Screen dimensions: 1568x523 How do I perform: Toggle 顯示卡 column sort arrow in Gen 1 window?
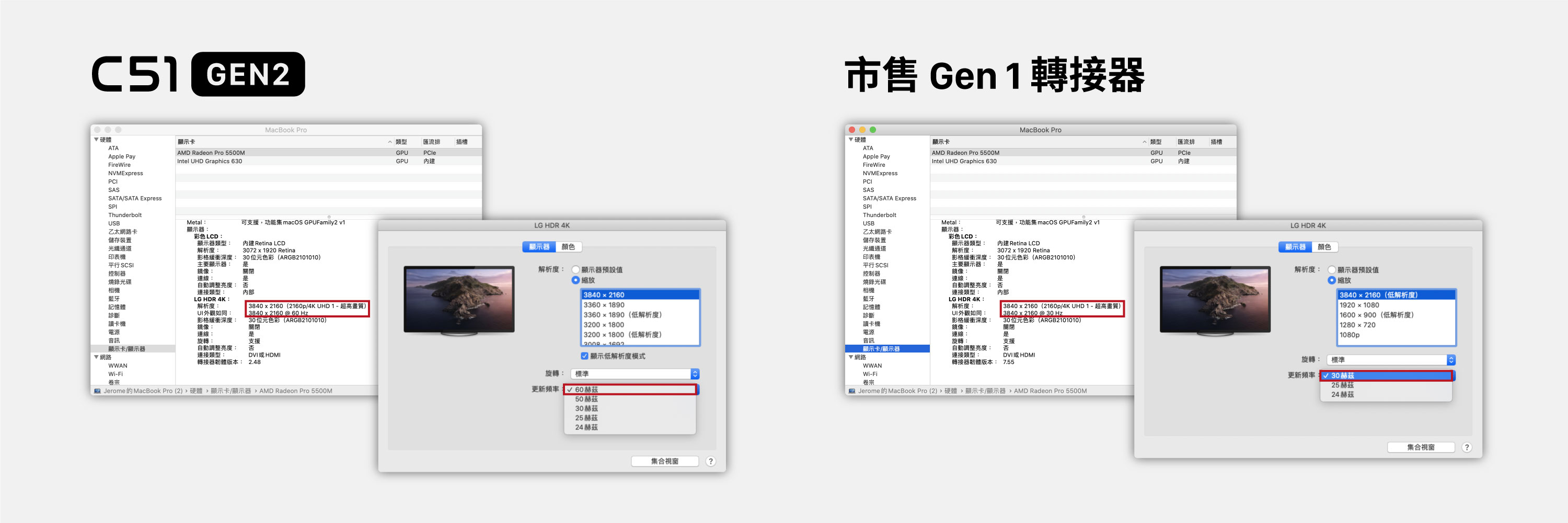pos(1144,142)
